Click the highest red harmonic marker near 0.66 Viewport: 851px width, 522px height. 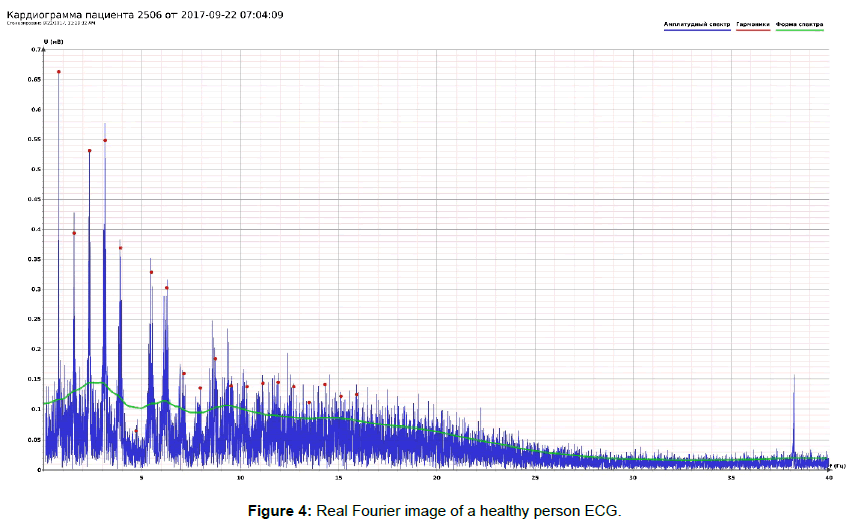pos(59,72)
